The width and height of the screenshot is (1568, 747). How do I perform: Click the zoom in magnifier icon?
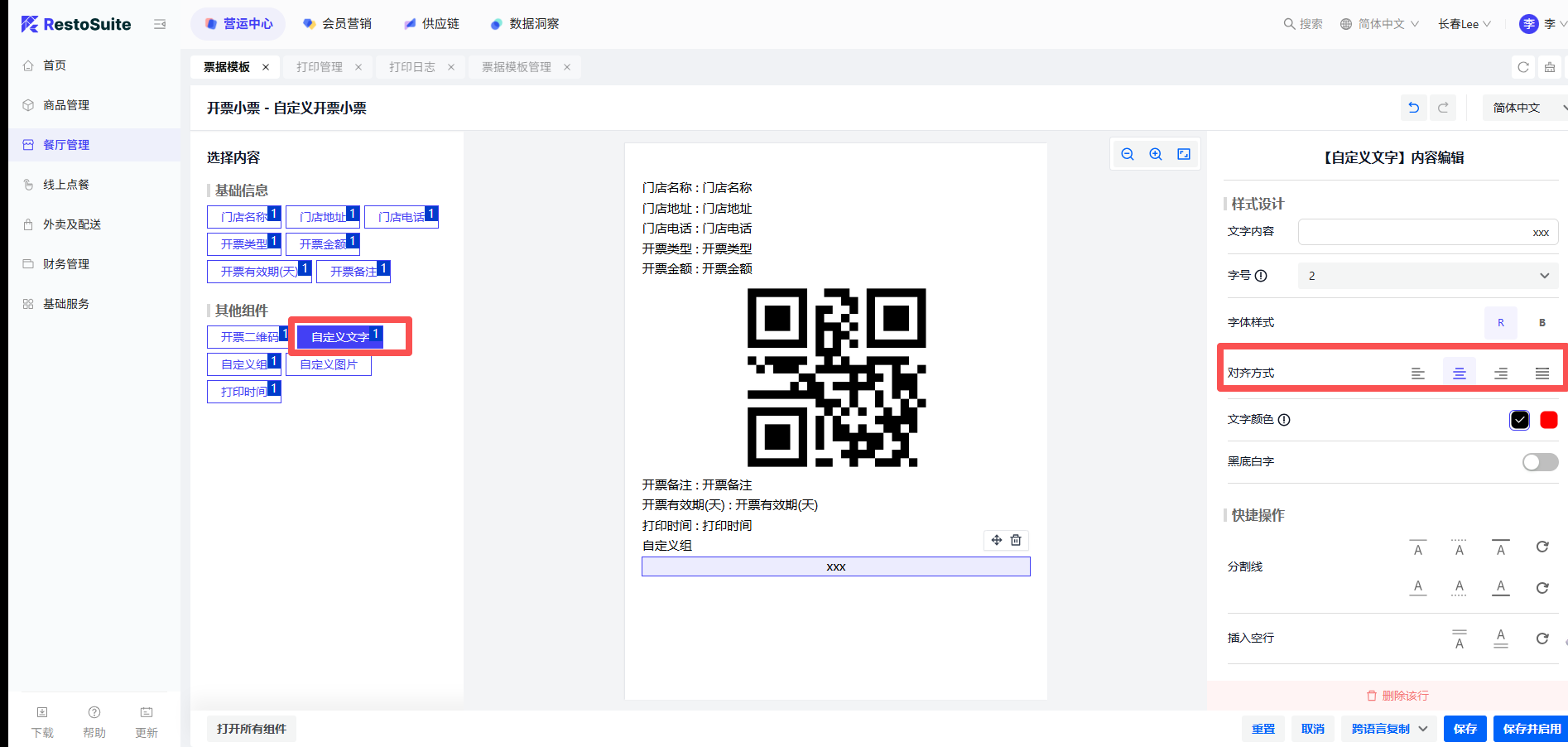tap(1156, 154)
